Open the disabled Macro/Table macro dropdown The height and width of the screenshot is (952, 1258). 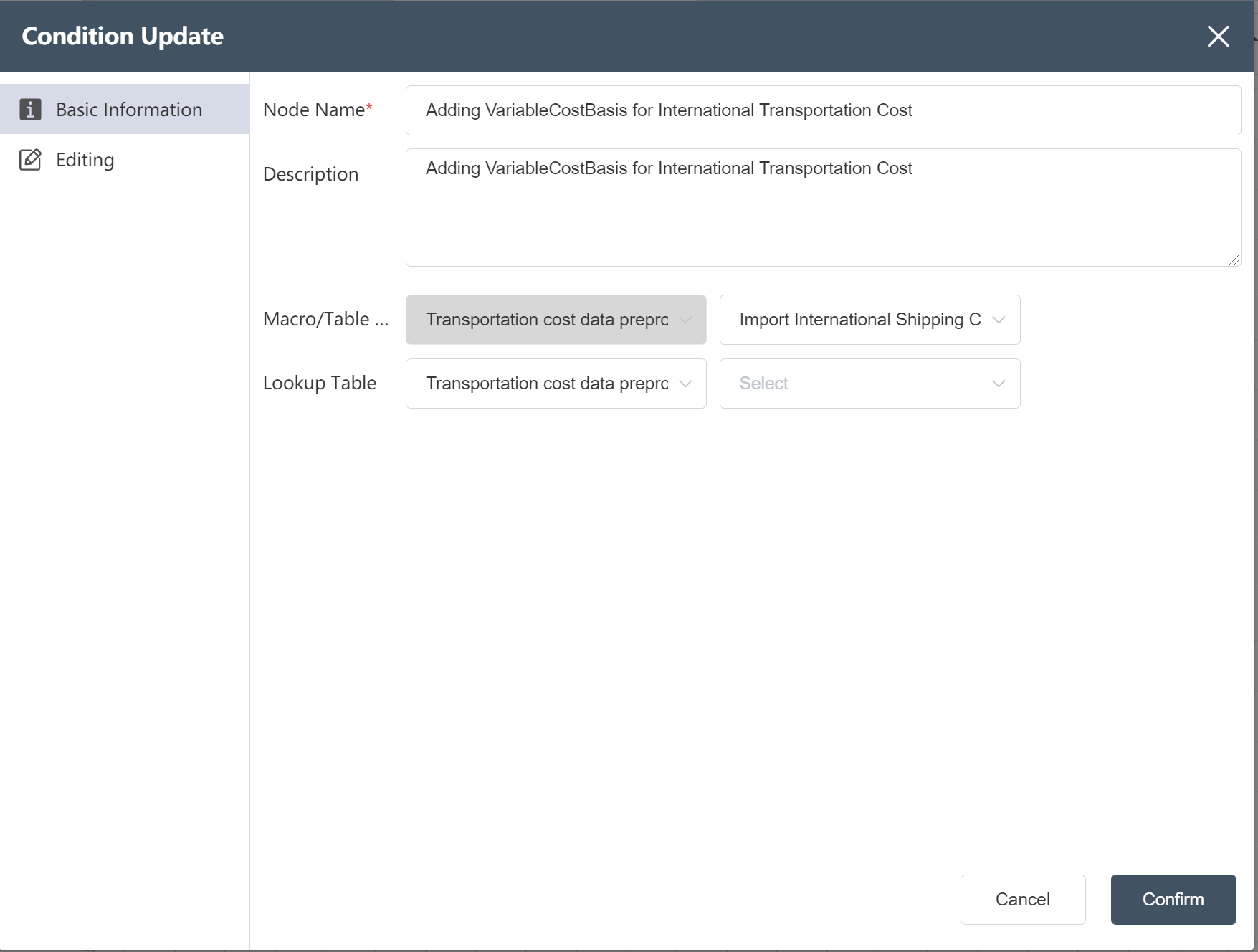[x=556, y=320]
